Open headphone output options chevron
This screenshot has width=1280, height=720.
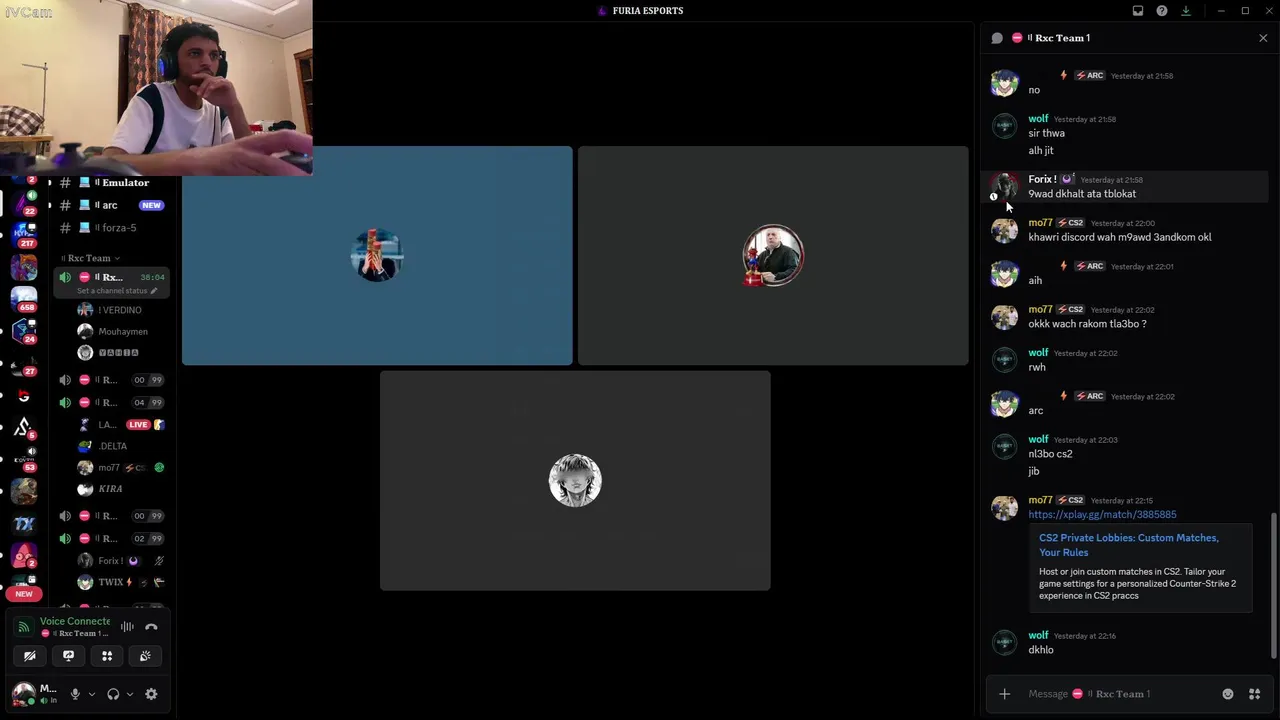130,694
